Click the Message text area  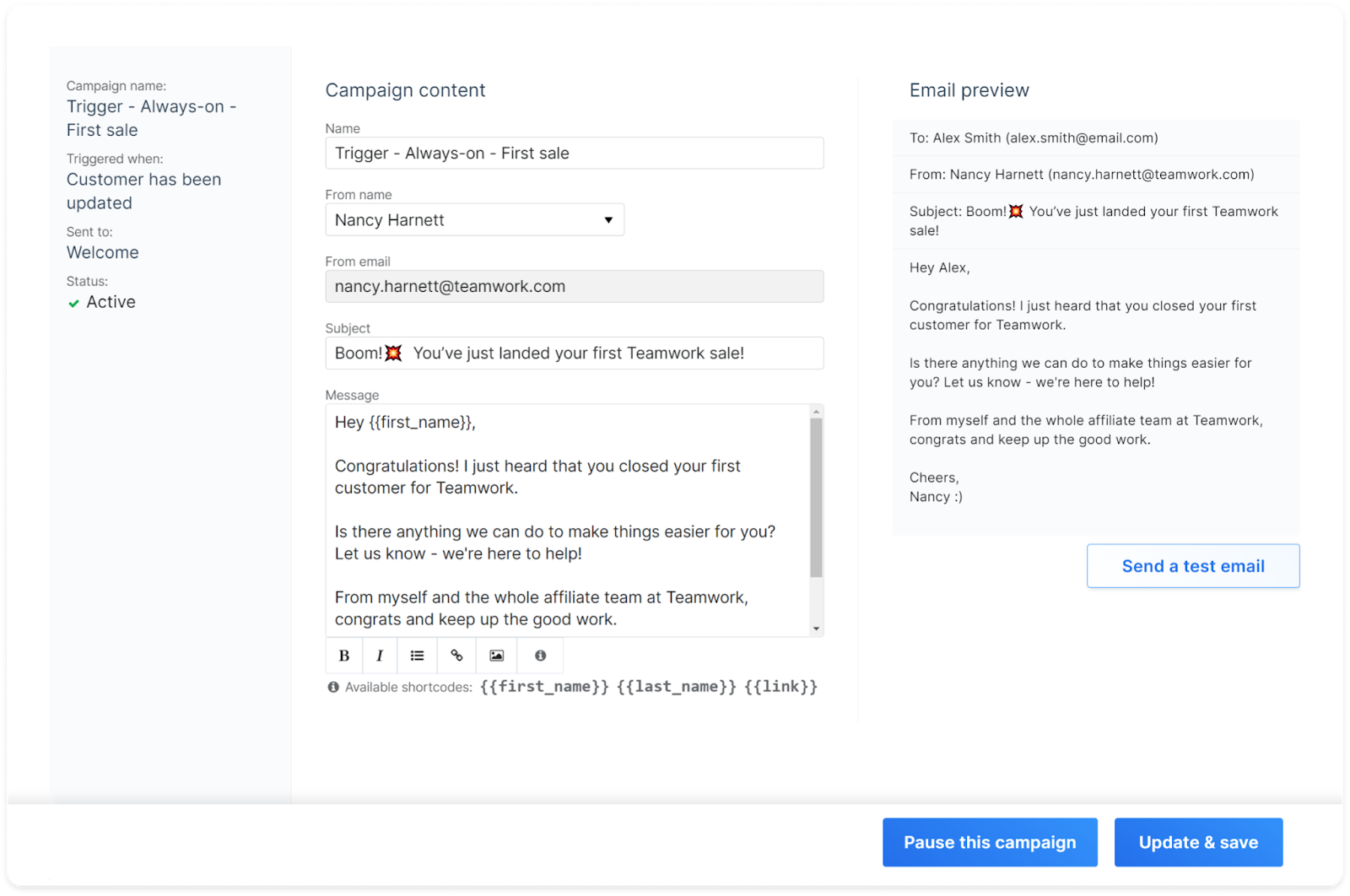tap(565, 521)
